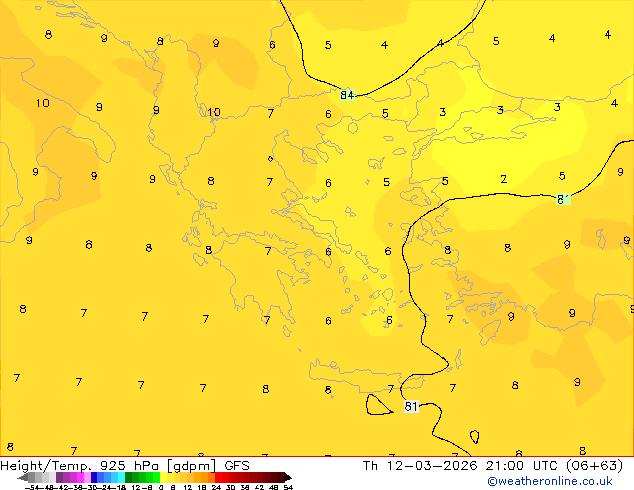
Task: Click the 24 label on the color scale
Action: 216,487
